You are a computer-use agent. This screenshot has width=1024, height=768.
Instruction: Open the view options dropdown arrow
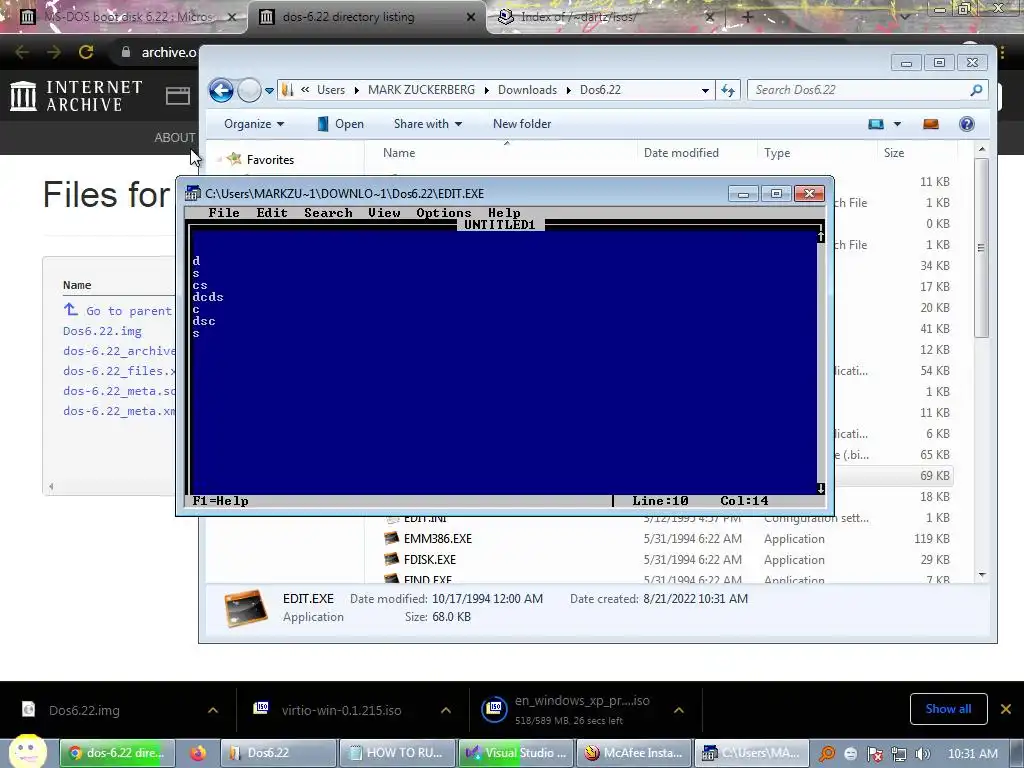click(897, 124)
